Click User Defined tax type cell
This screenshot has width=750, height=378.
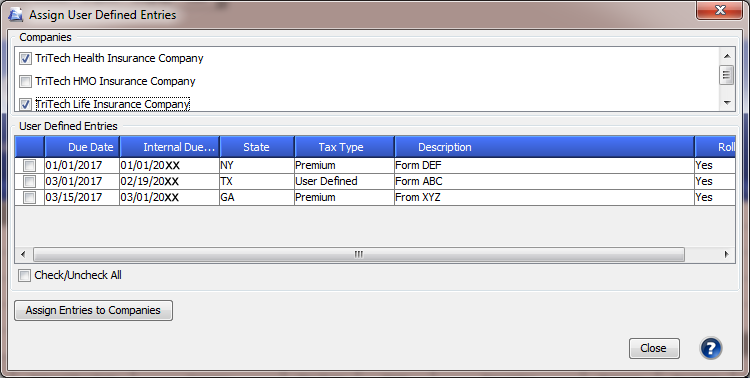click(x=344, y=181)
